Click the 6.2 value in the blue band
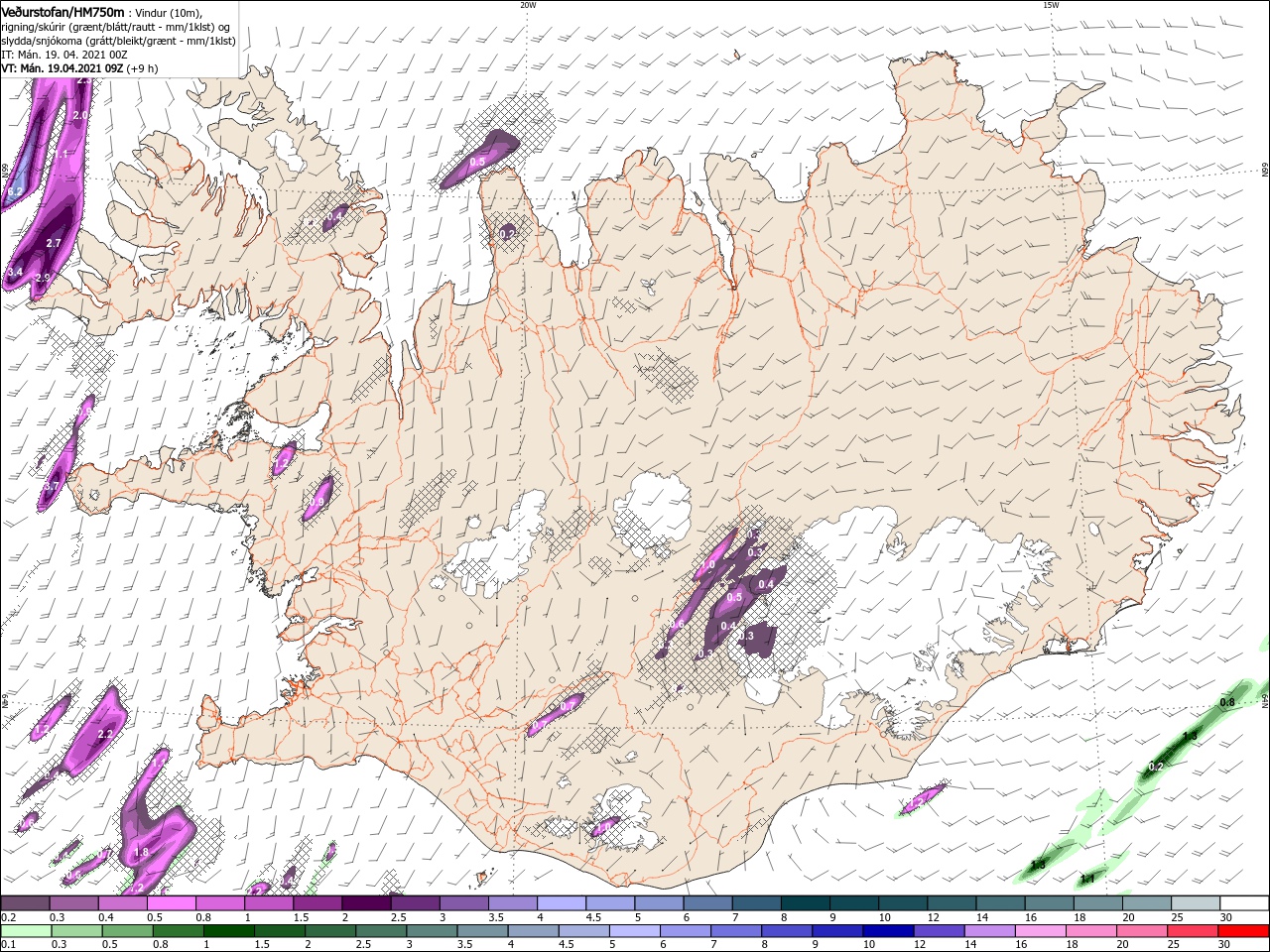 pos(15,190)
